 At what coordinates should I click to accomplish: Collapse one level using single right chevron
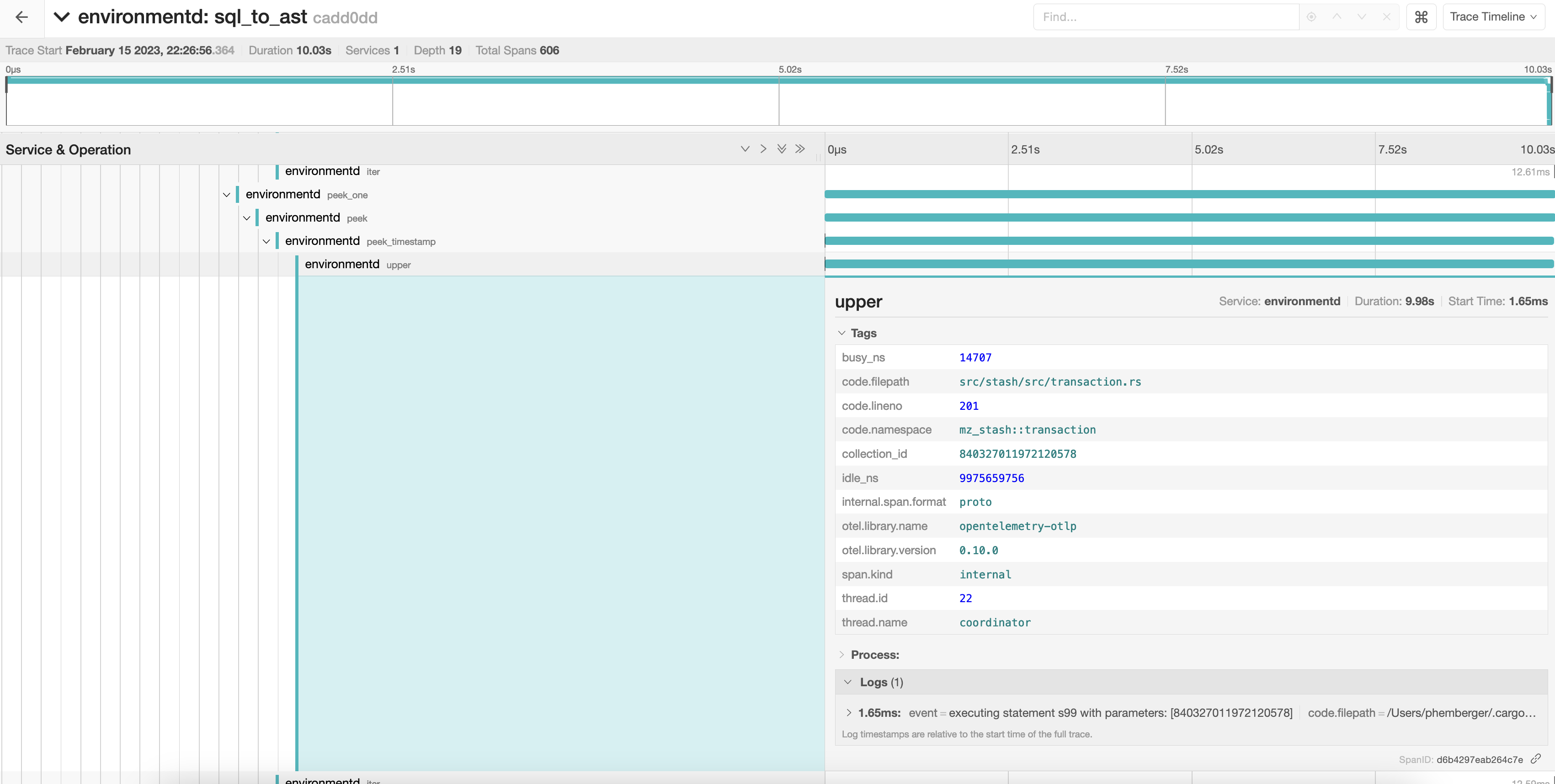763,149
